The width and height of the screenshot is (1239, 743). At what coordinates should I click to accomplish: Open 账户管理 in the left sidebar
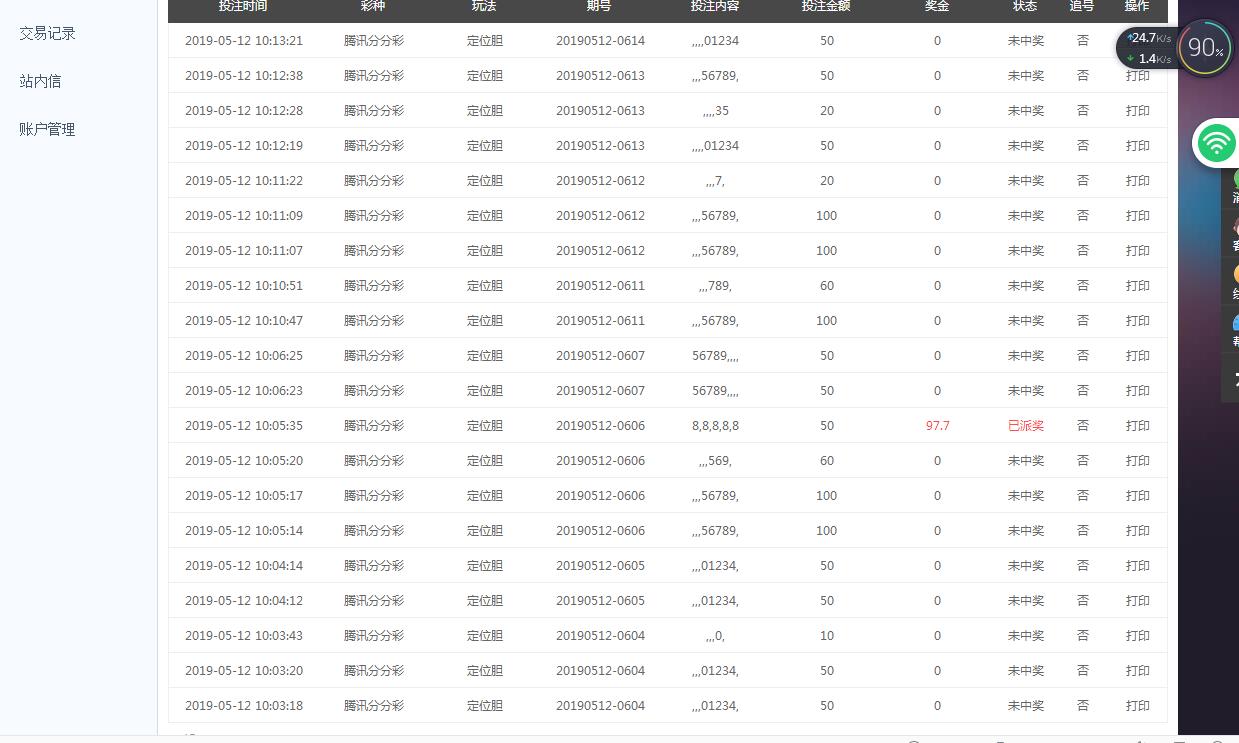click(x=47, y=129)
